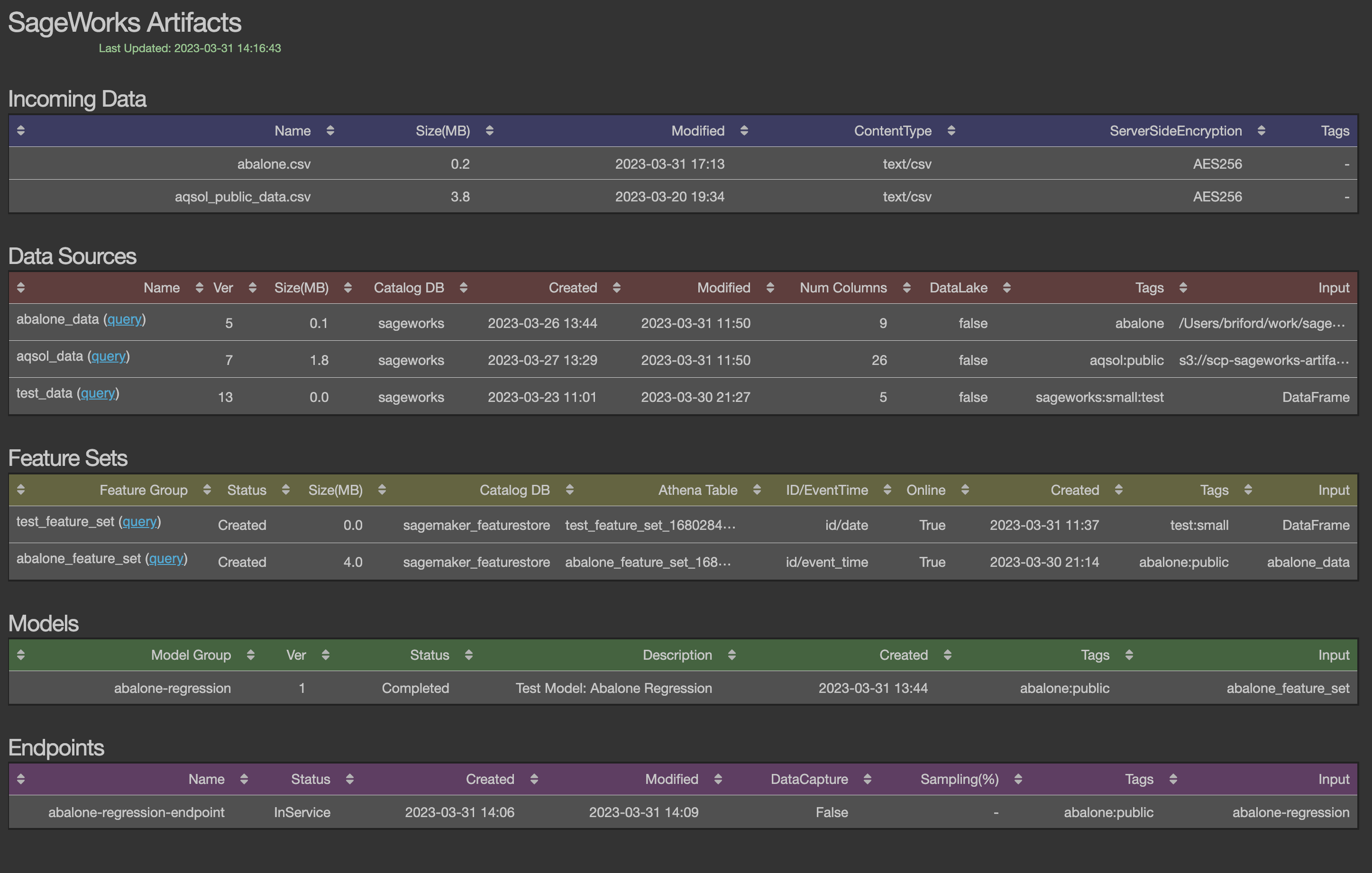Image resolution: width=1372 pixels, height=873 pixels.
Task: Click sort arrows between Tags and Input in Data Sources
Action: tap(1183, 288)
